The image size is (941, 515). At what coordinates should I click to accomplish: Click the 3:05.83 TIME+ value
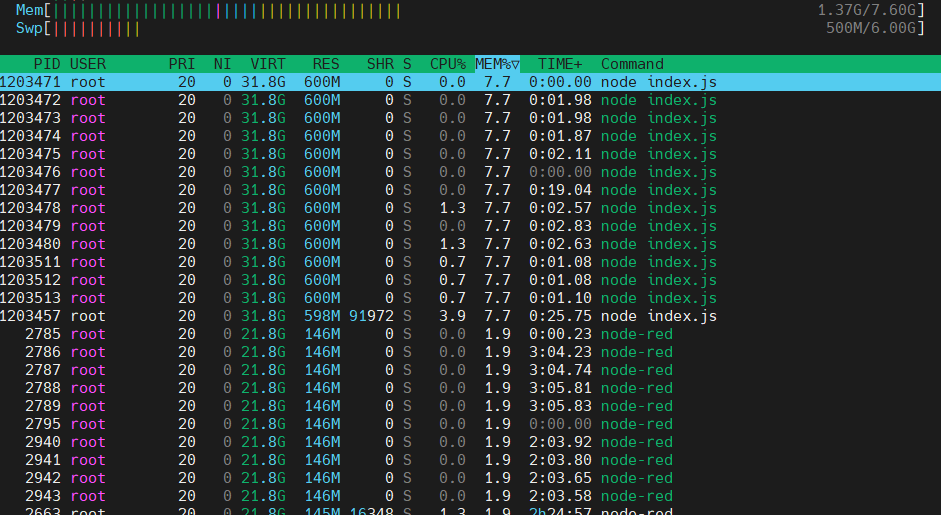click(560, 406)
